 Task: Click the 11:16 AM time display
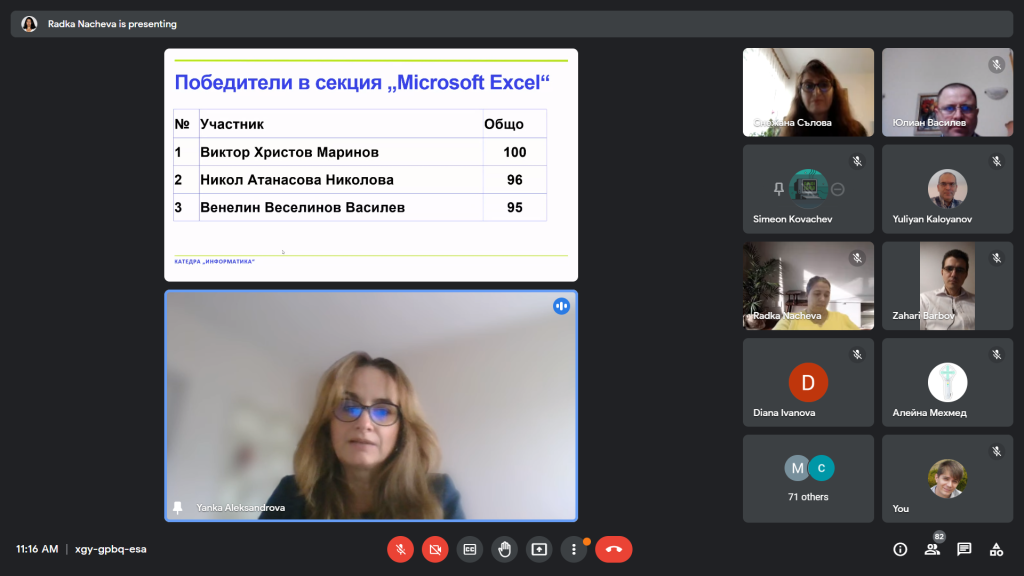pos(37,549)
